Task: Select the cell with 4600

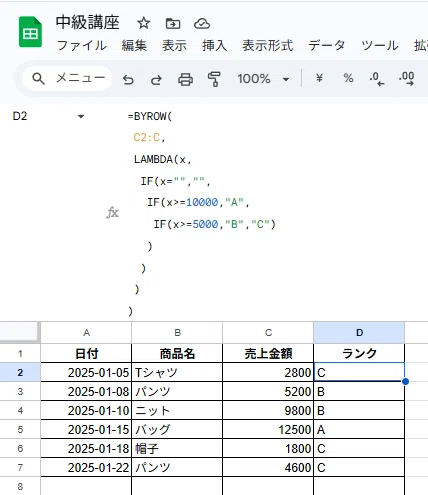Action: [x=268, y=467]
